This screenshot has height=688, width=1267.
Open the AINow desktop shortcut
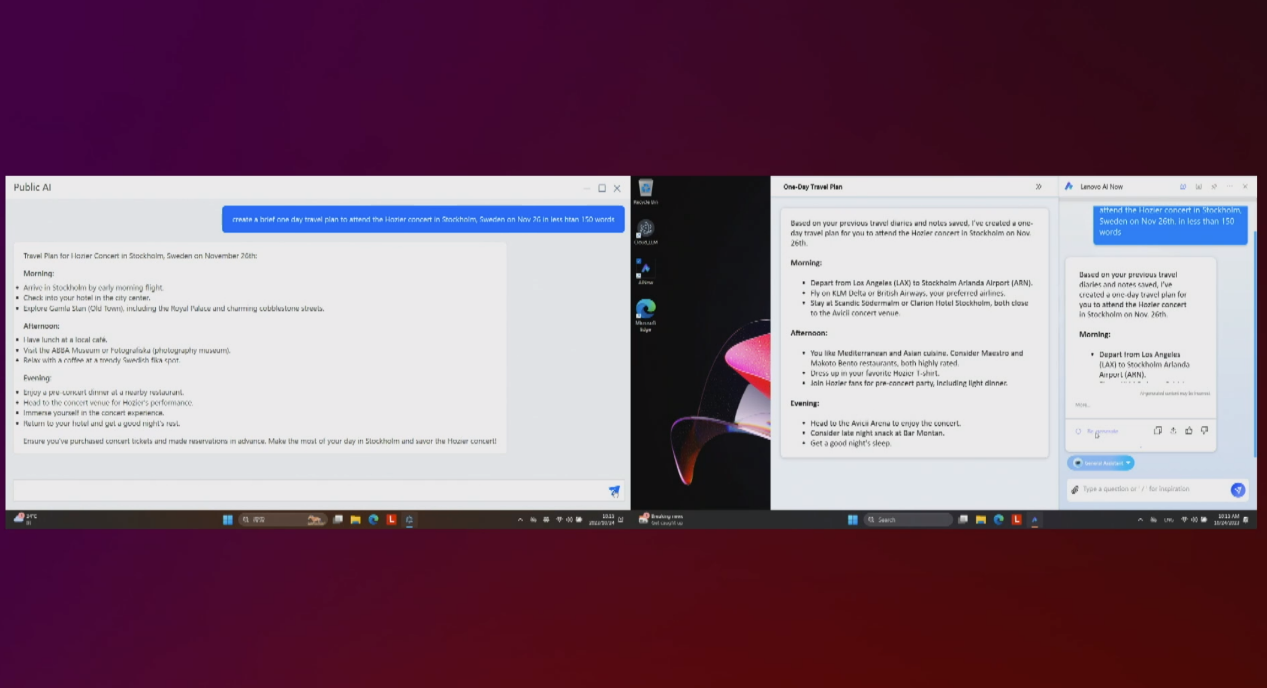tap(646, 272)
